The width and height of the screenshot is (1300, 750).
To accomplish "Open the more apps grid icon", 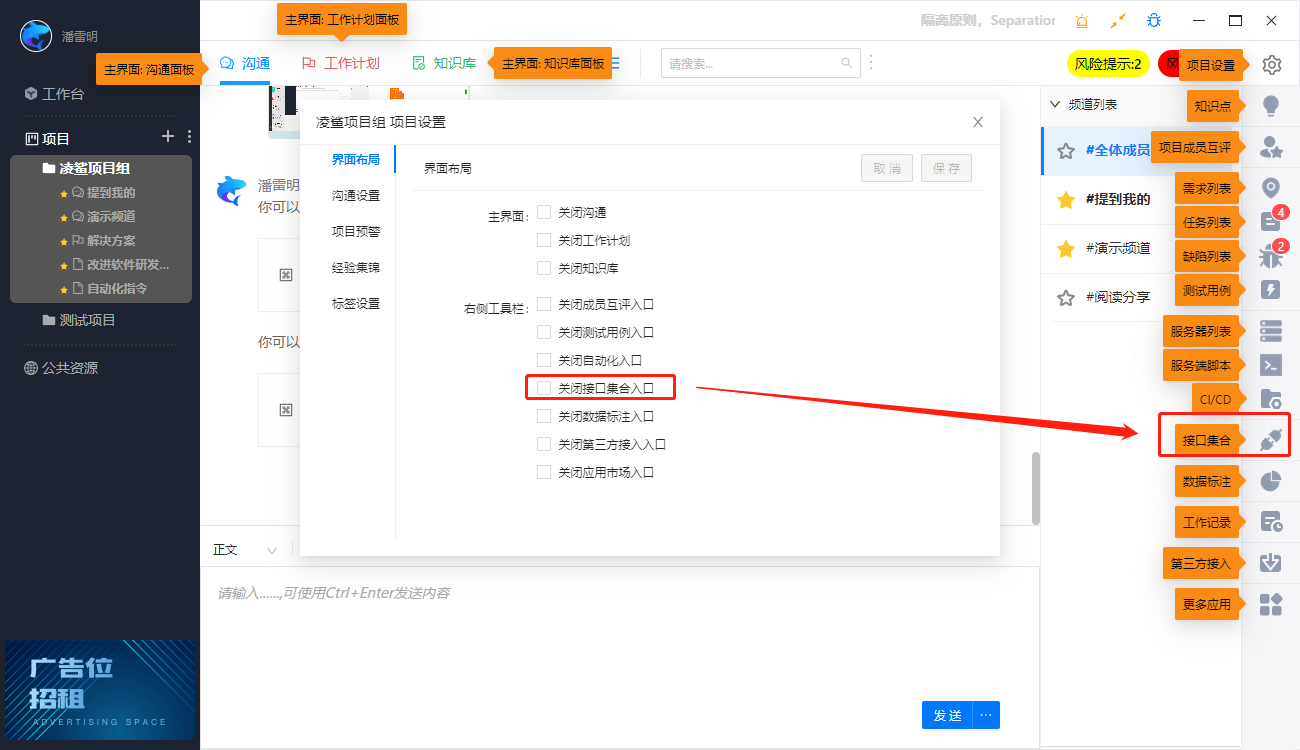I will [1271, 604].
